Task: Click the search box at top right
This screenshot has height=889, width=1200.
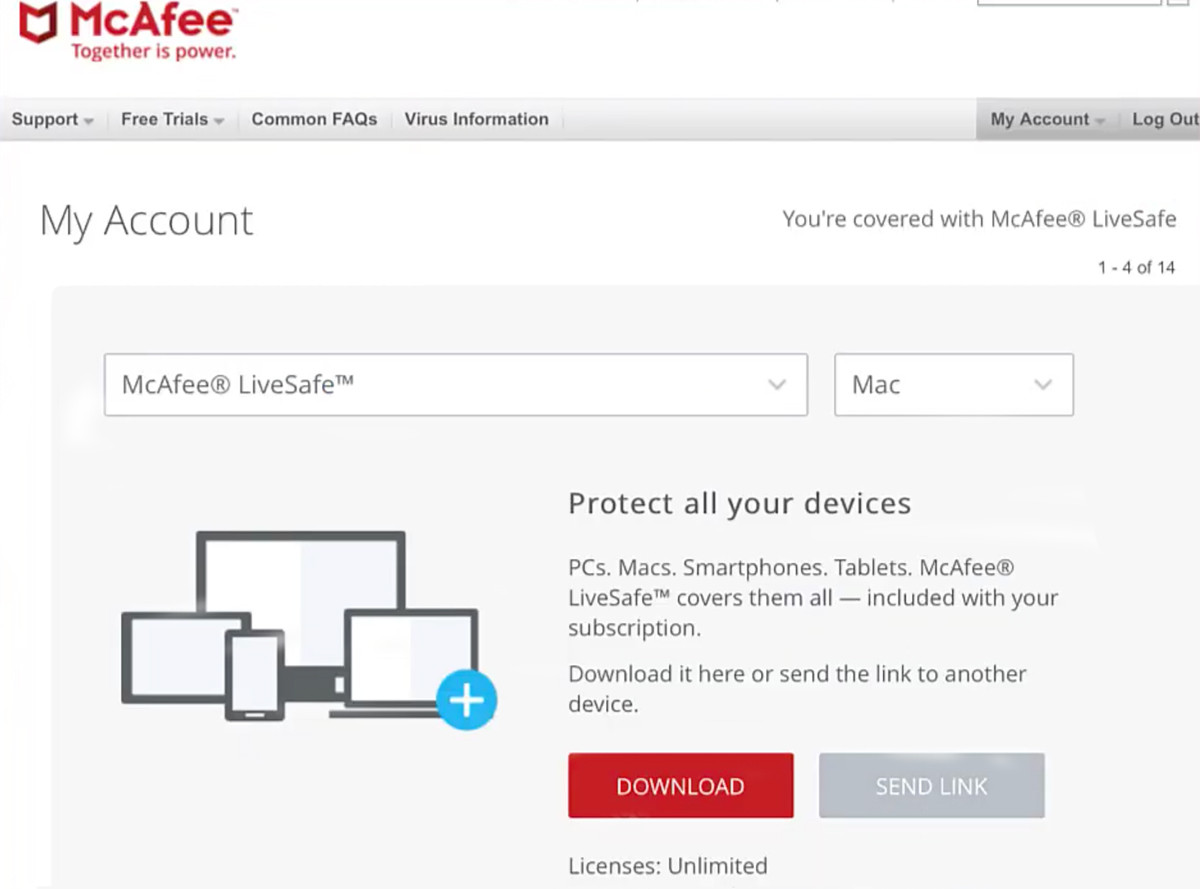Action: pyautogui.click(x=1069, y=2)
